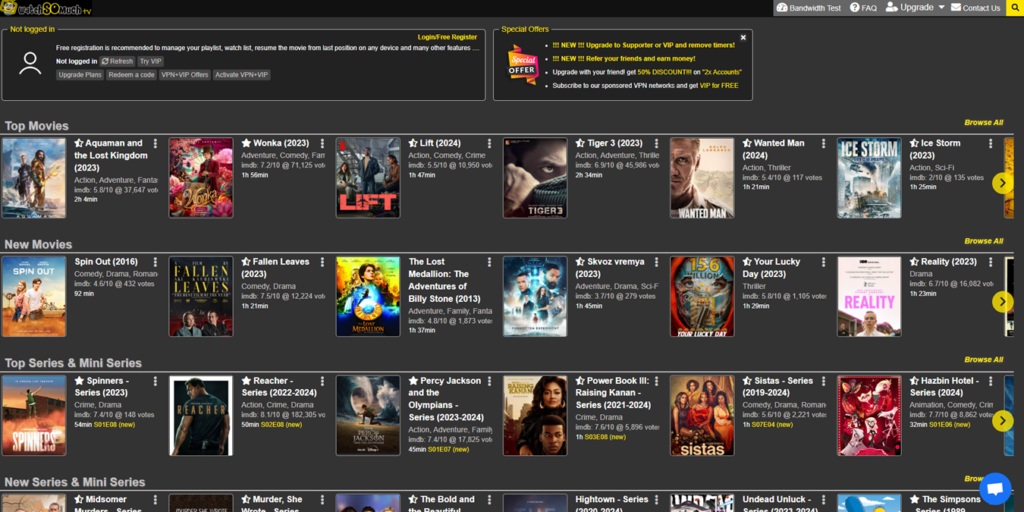
Task: Open three-dot menu for Wonka (2023)
Action: tap(323, 144)
